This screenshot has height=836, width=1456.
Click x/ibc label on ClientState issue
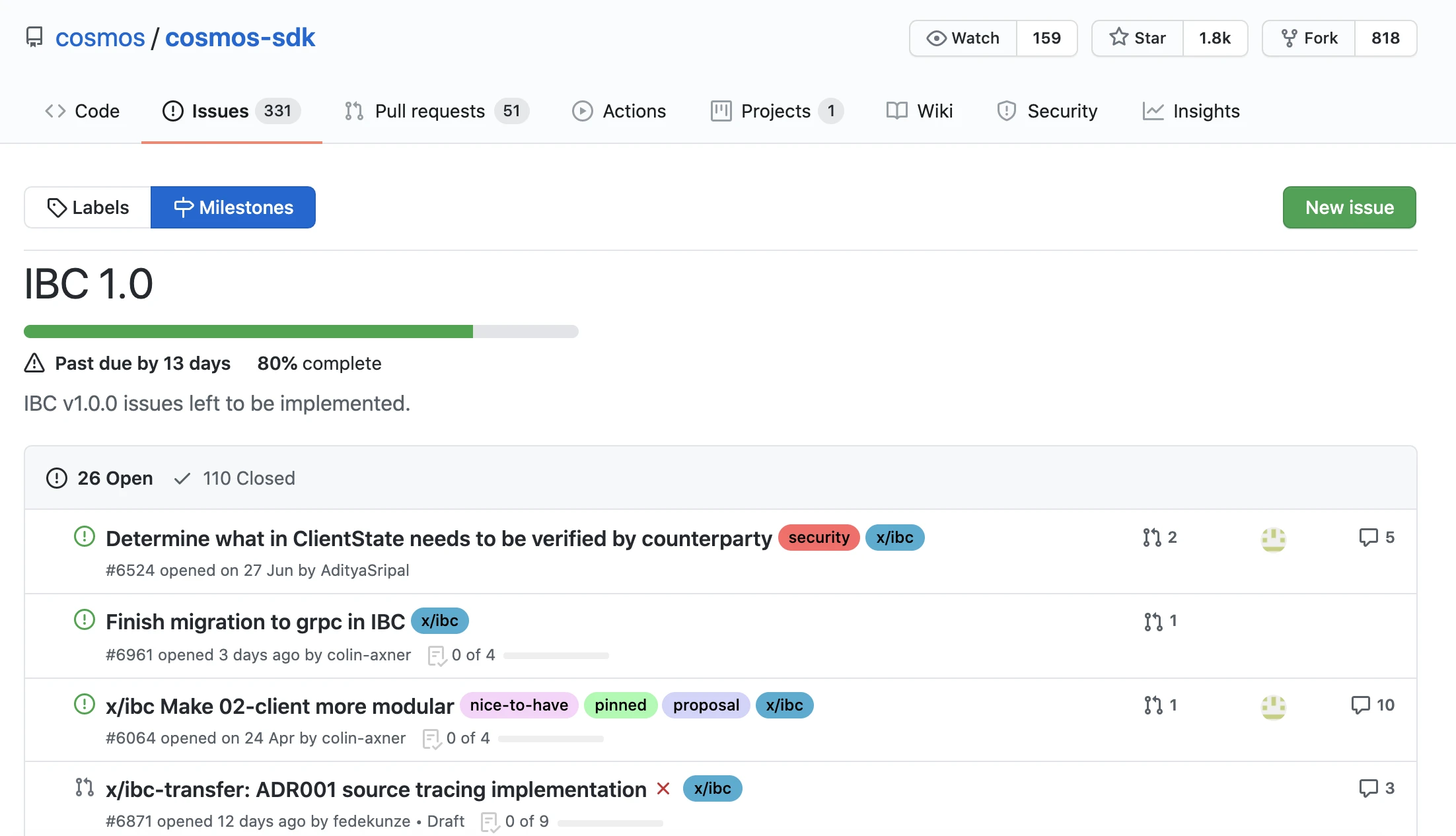pyautogui.click(x=895, y=538)
